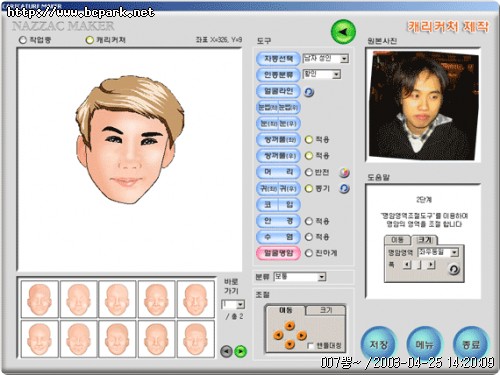The height and width of the screenshot is (375, 500).
Task: Click the 인종분류 race button
Action: 278,75
